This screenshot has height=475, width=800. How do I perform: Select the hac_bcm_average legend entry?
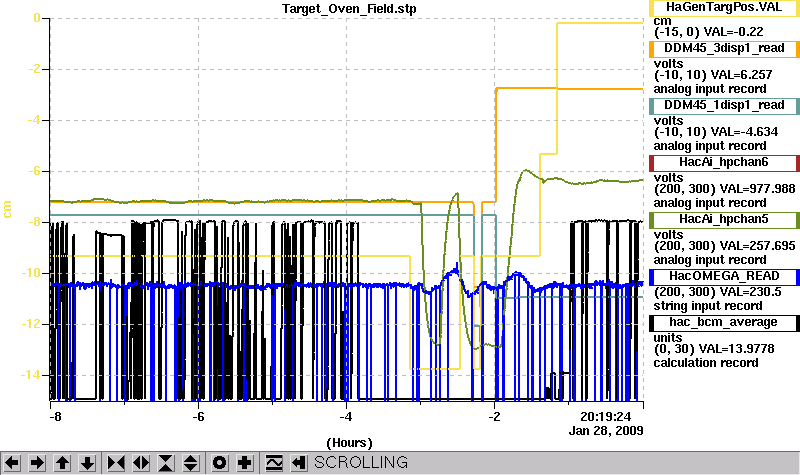click(724, 322)
